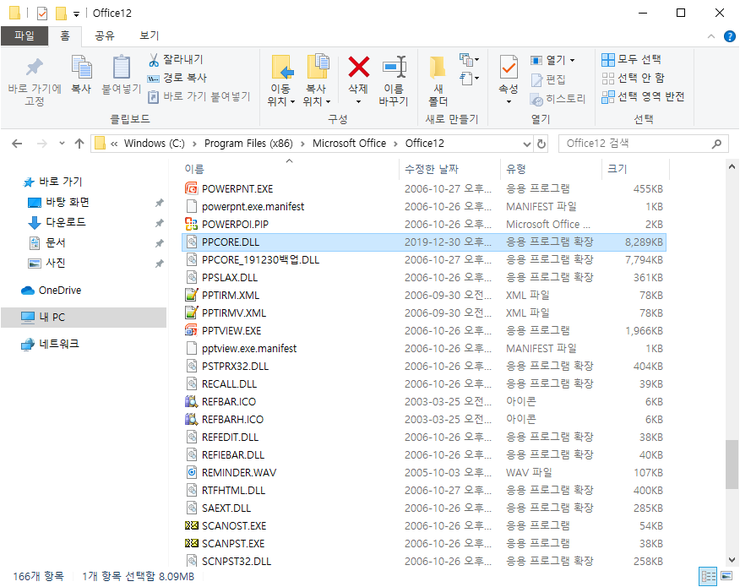Click the Properties (속성) icon
Viewport: 740px width, 587px height.
tap(508, 68)
